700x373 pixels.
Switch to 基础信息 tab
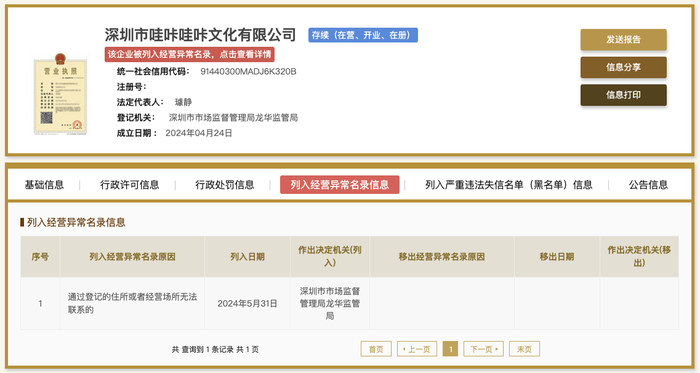(44, 185)
